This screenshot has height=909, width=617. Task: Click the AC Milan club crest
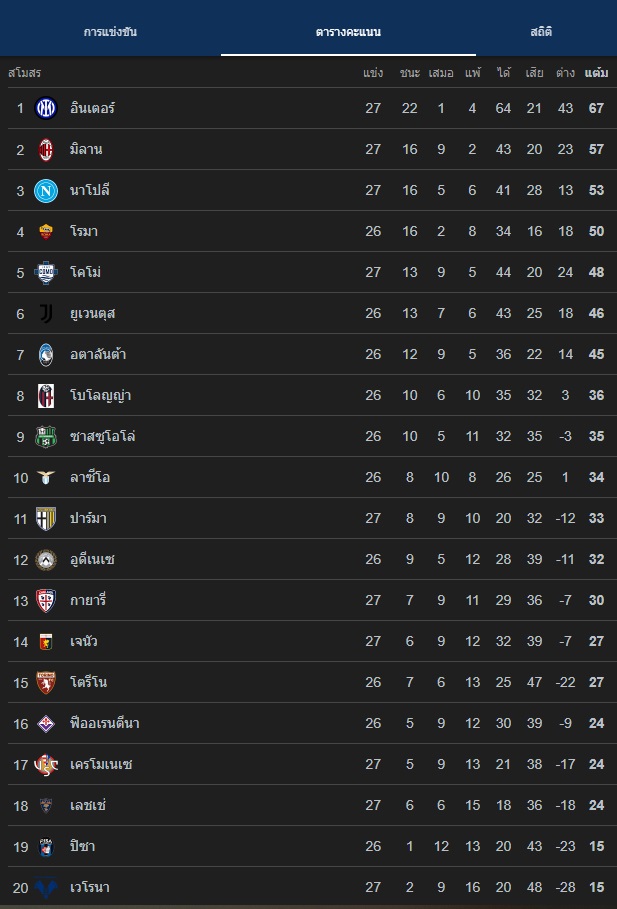(46, 149)
